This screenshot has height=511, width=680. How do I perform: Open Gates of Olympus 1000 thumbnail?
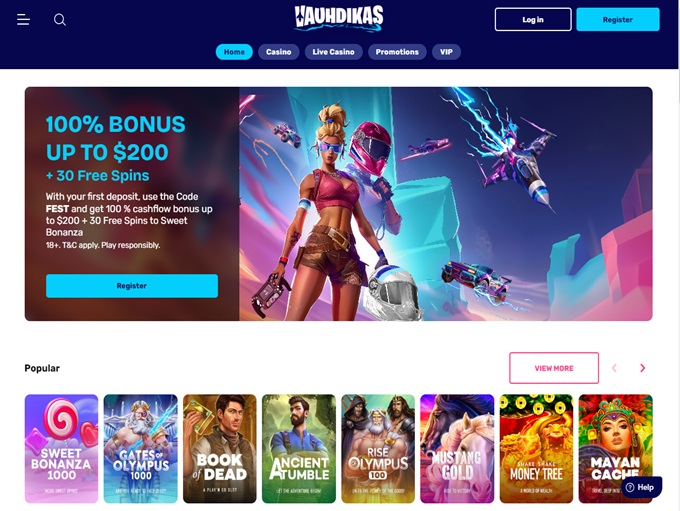click(x=141, y=449)
